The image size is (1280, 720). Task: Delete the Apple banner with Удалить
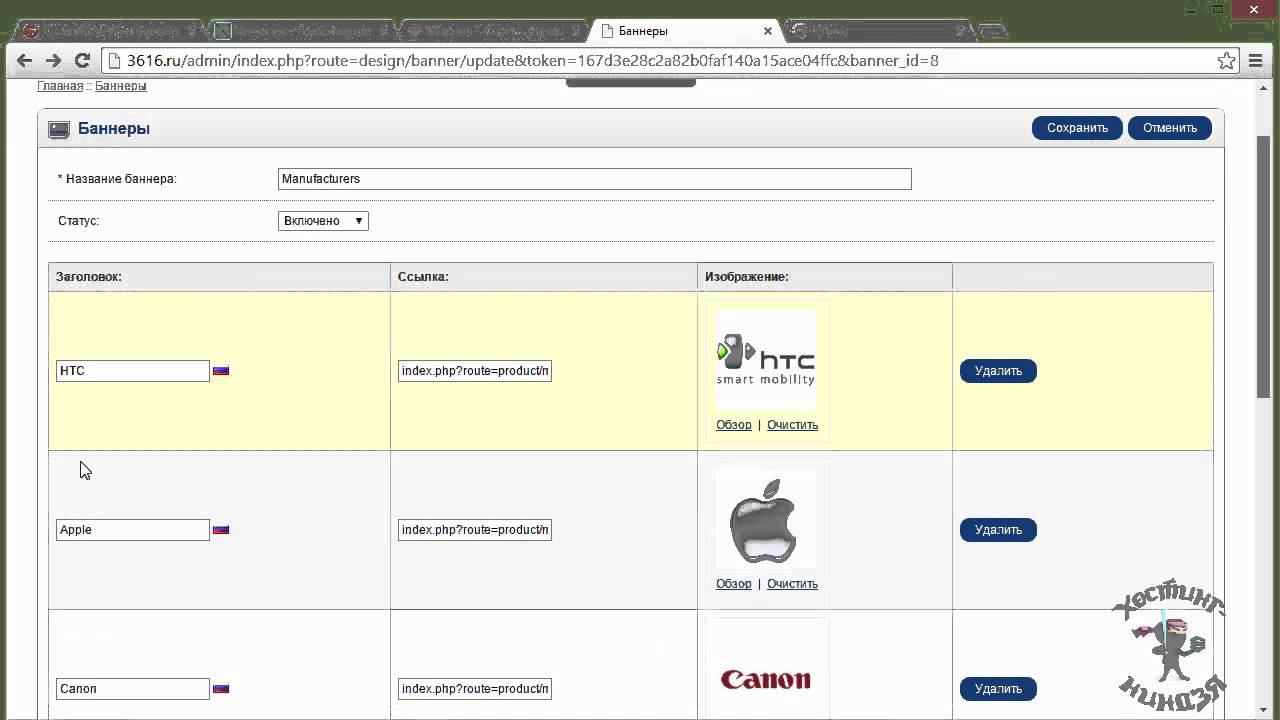(998, 530)
